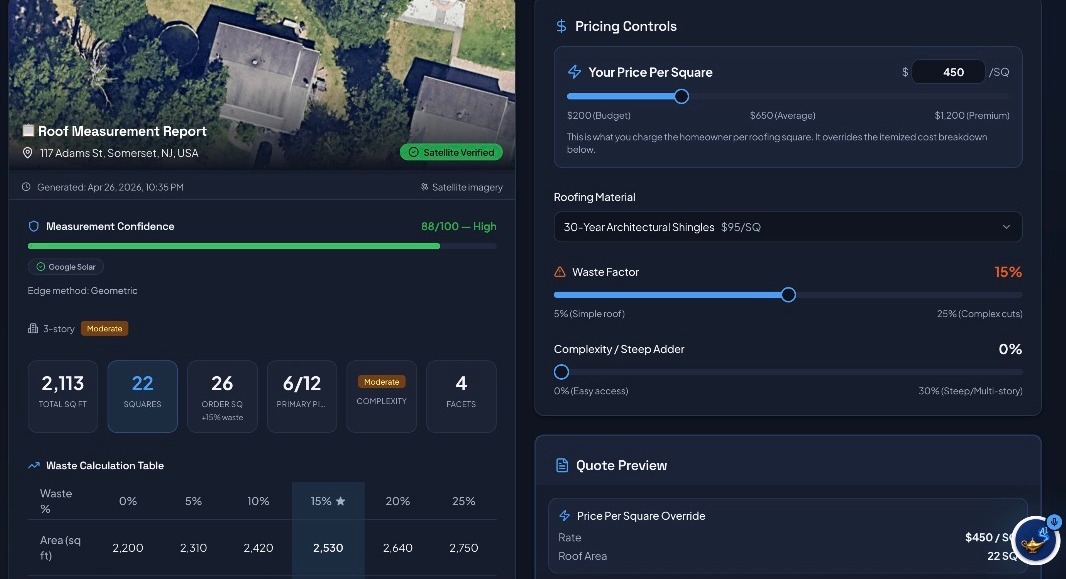Click the Google Solar source badge
The height and width of the screenshot is (579, 1066).
66,267
